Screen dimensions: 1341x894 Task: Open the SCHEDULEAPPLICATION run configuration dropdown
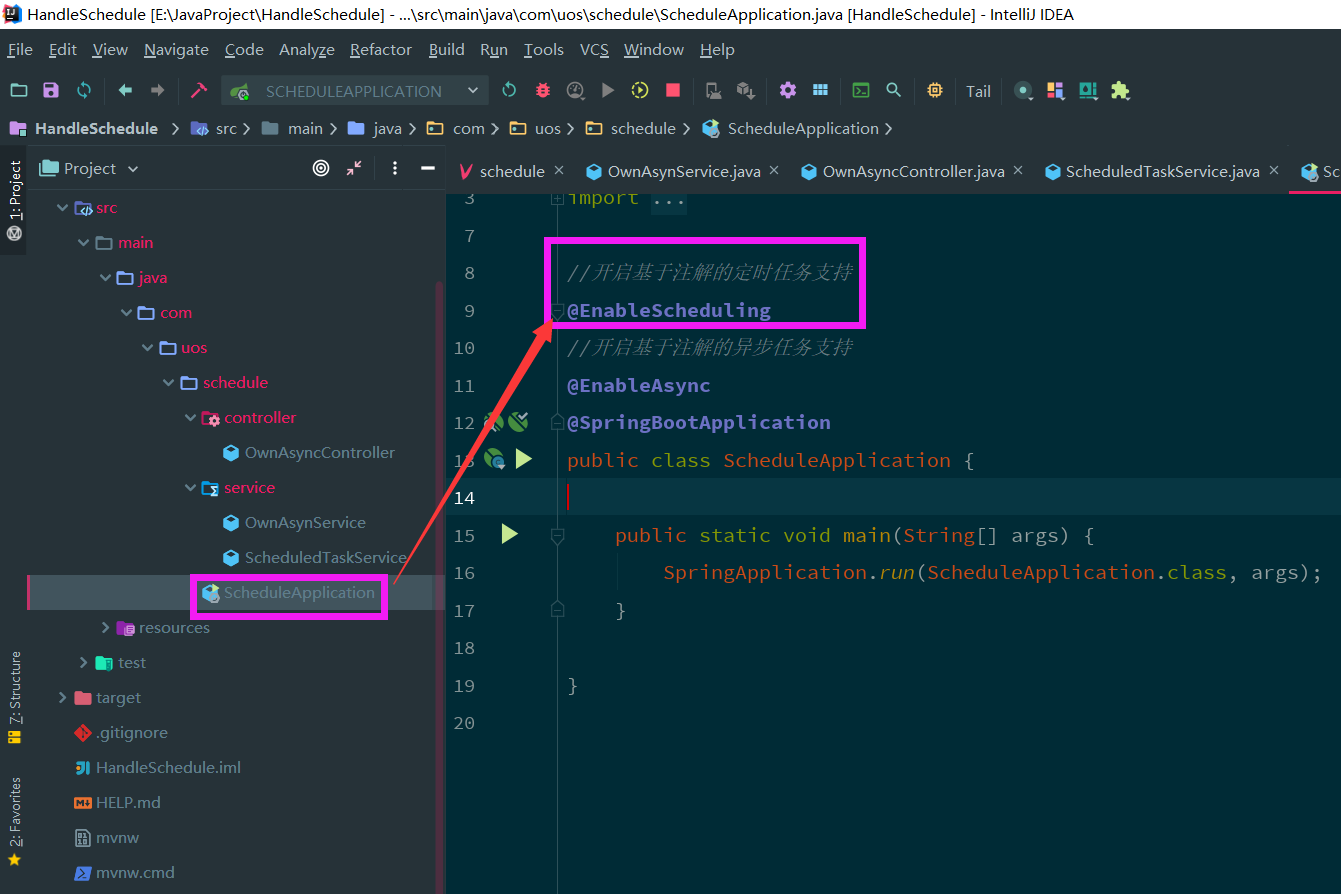pyautogui.click(x=473, y=90)
